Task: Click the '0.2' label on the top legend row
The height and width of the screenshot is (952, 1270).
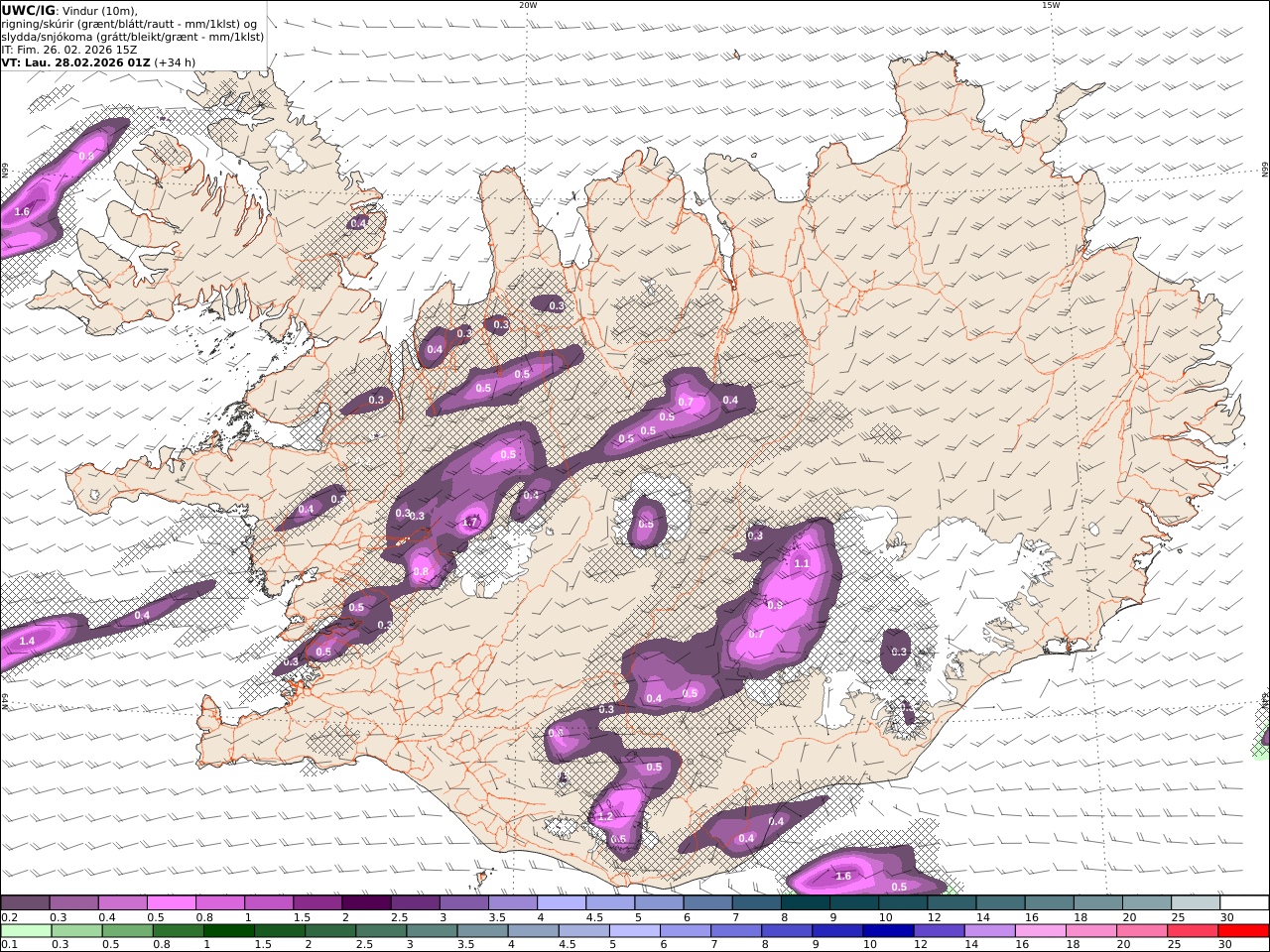Action: tap(7, 917)
